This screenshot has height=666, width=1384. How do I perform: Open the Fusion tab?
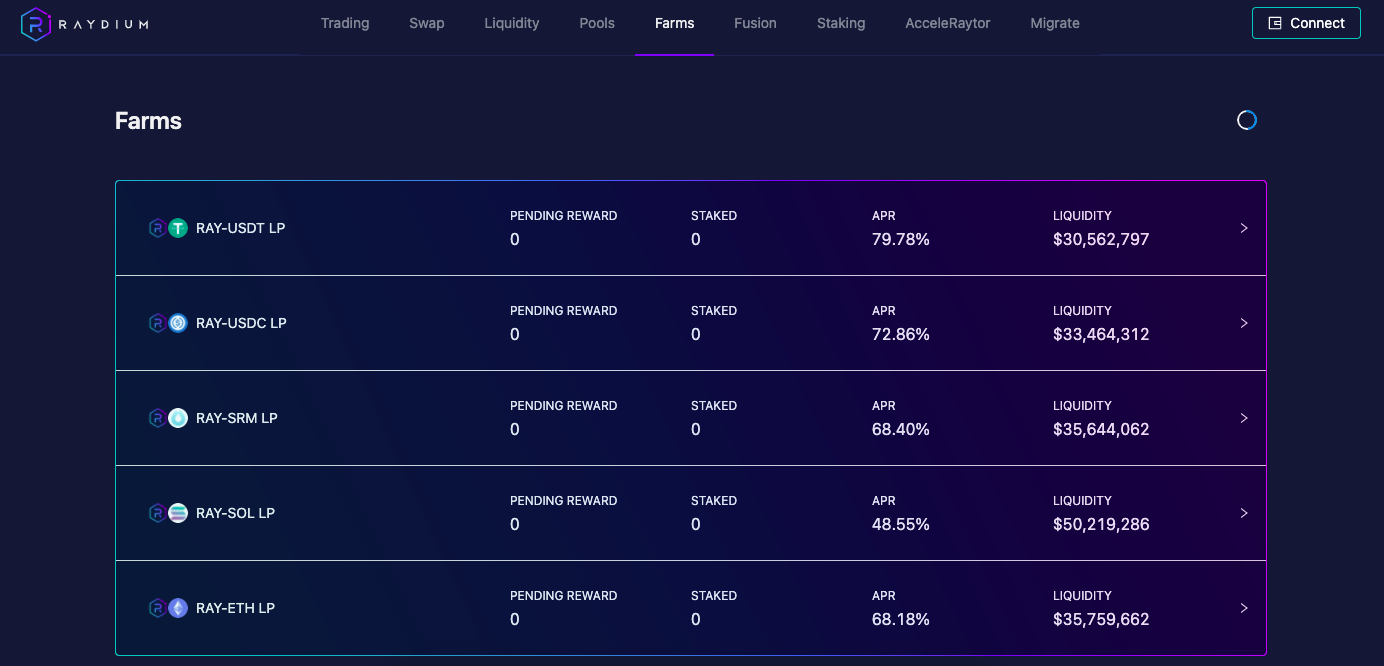coord(755,23)
